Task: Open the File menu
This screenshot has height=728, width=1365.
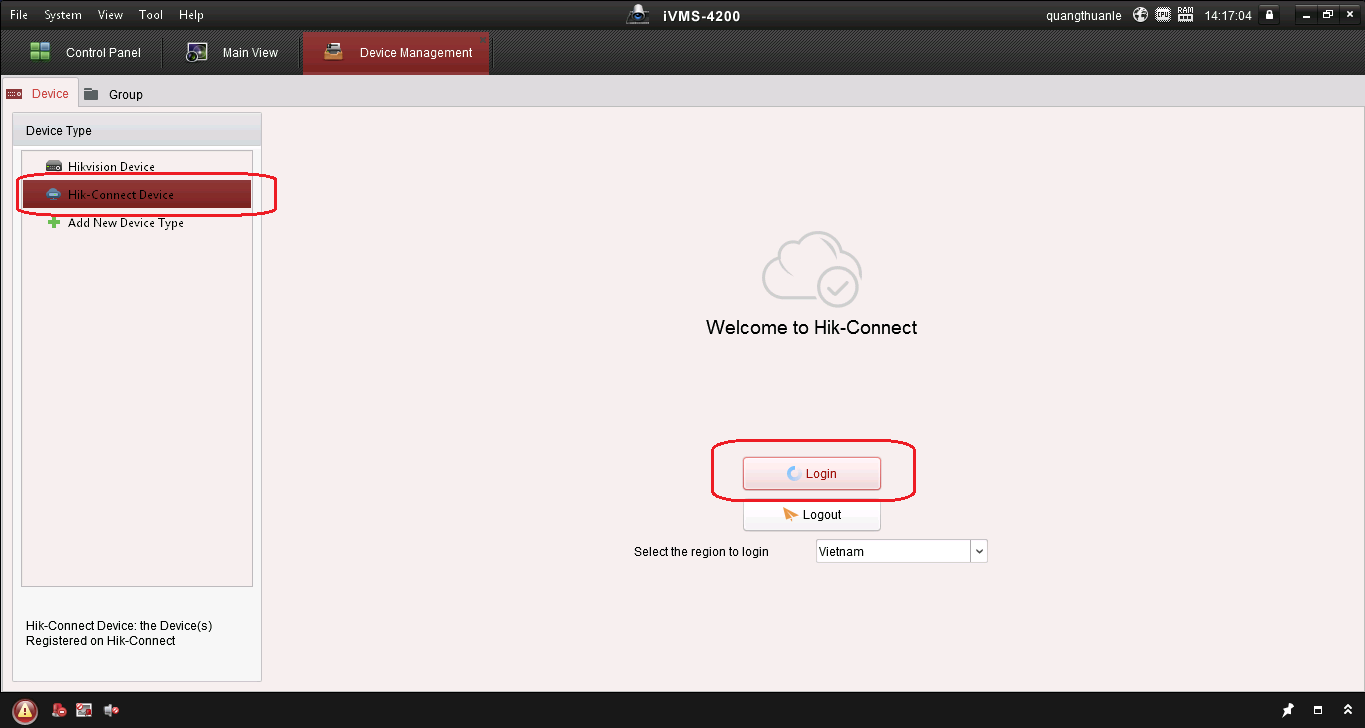Action: click(19, 15)
